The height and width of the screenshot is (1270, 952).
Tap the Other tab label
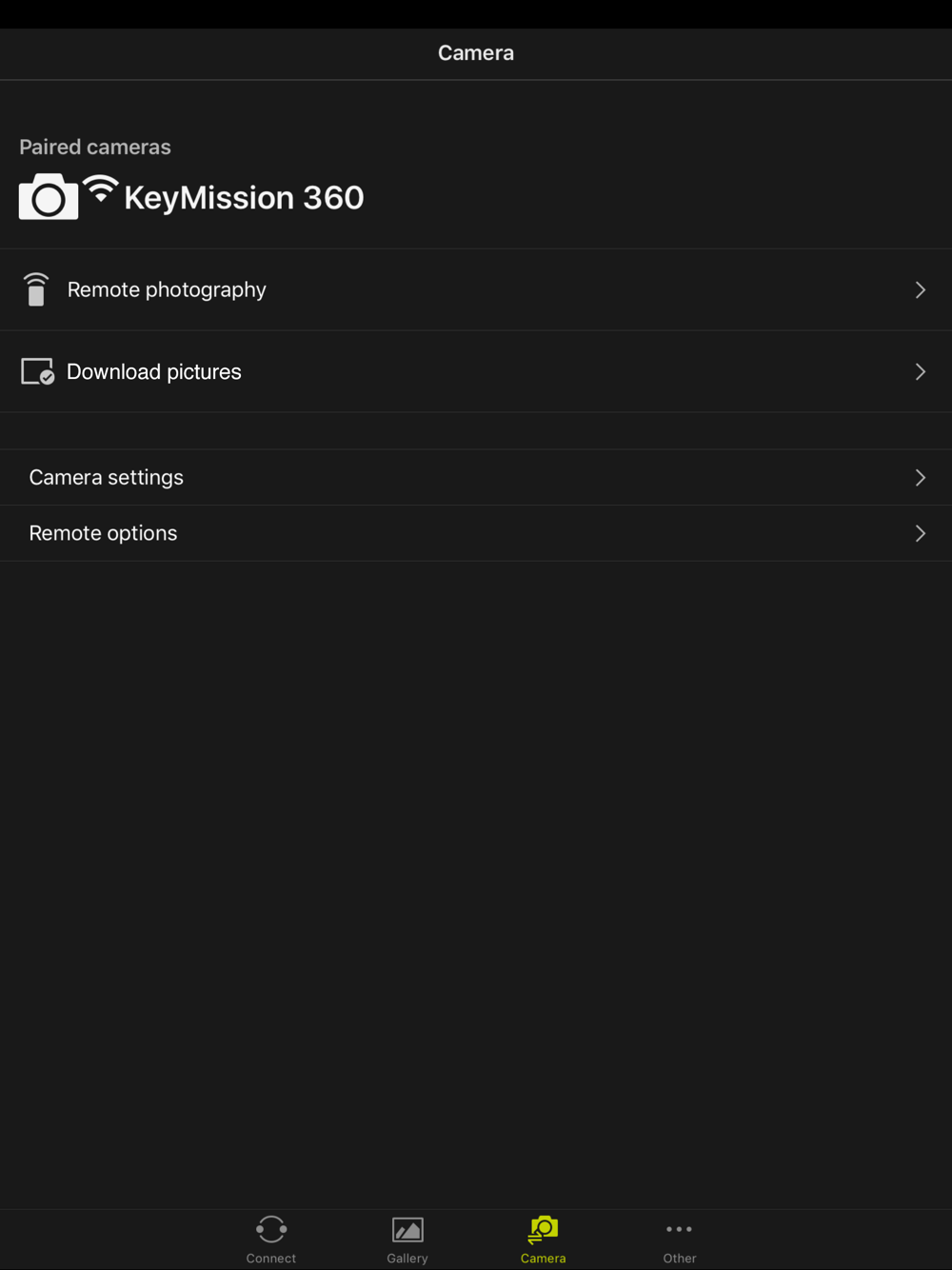tap(680, 1258)
